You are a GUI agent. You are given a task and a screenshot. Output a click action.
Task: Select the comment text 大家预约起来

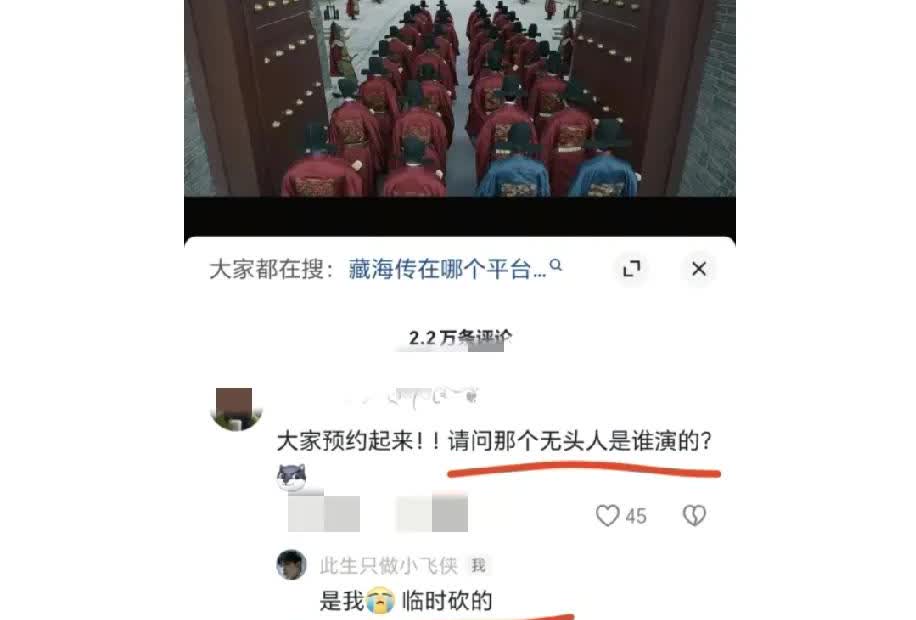tap(346, 441)
